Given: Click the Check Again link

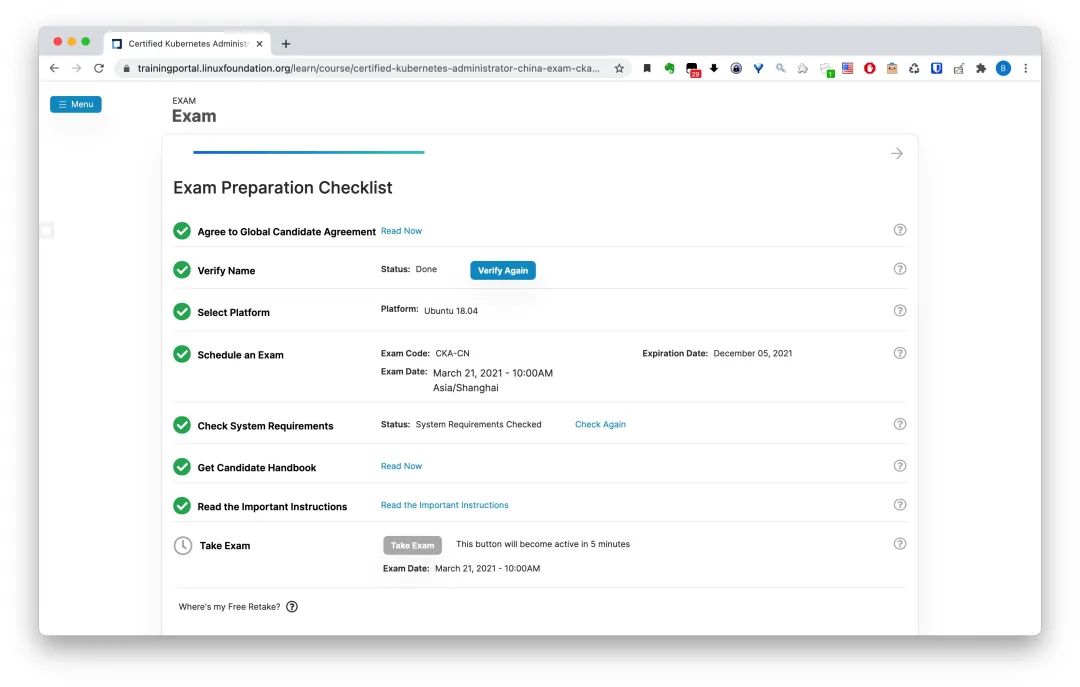Looking at the screenshot, I should 600,424.
